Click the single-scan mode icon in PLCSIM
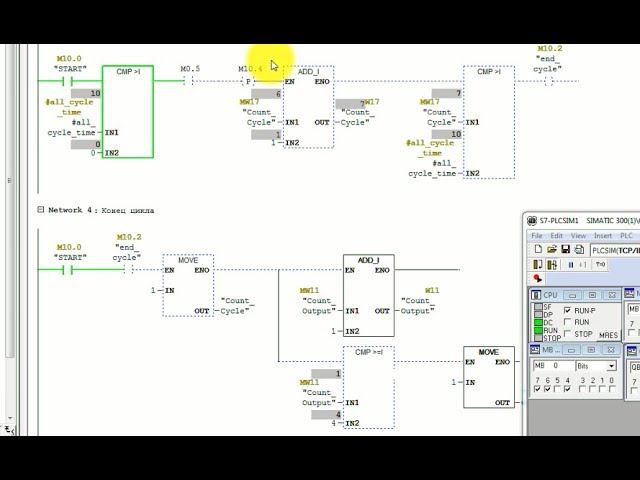 point(538,264)
